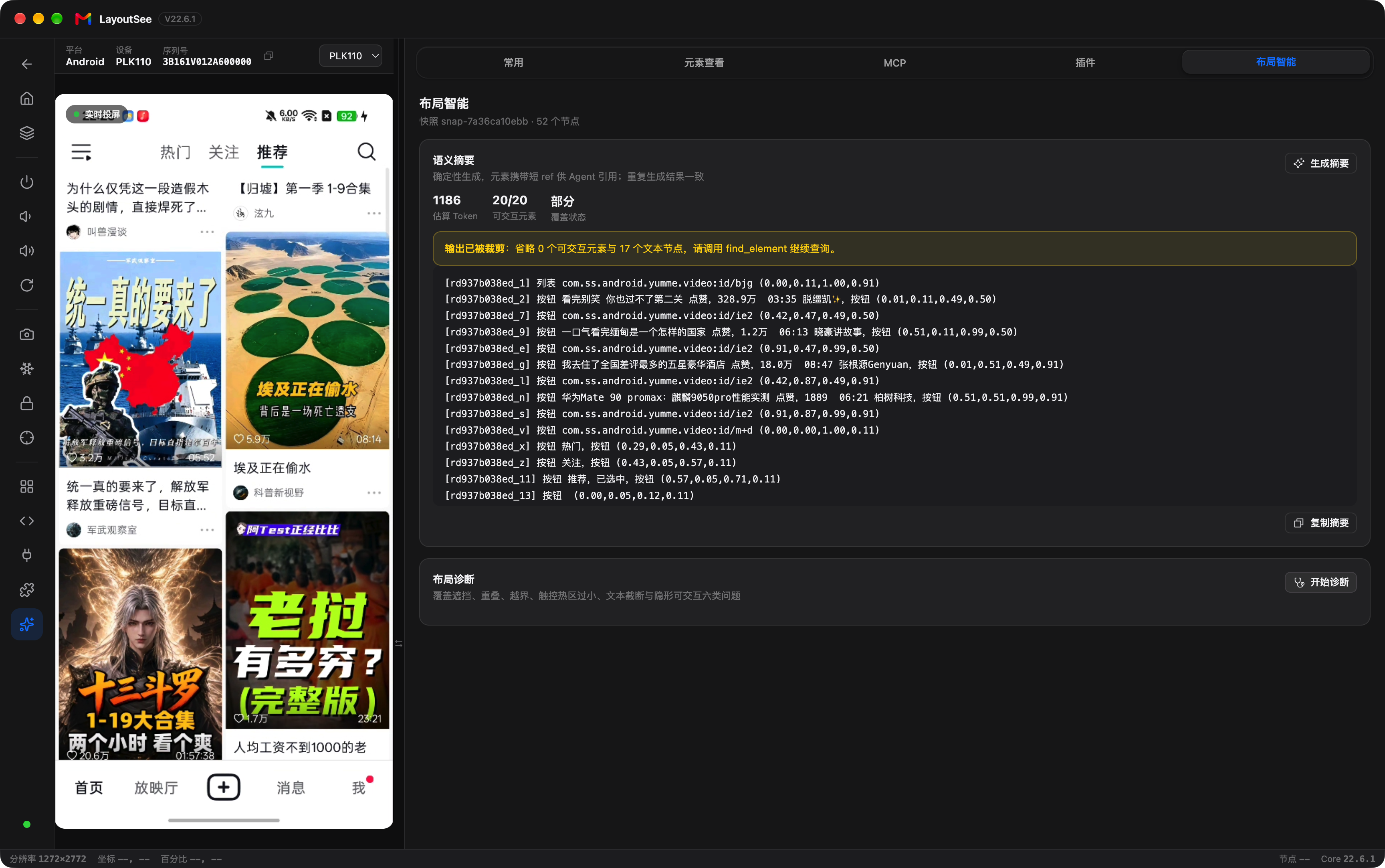Tap 首页 in the phone bottom bar
Image resolution: width=1385 pixels, height=868 pixels.
89,787
